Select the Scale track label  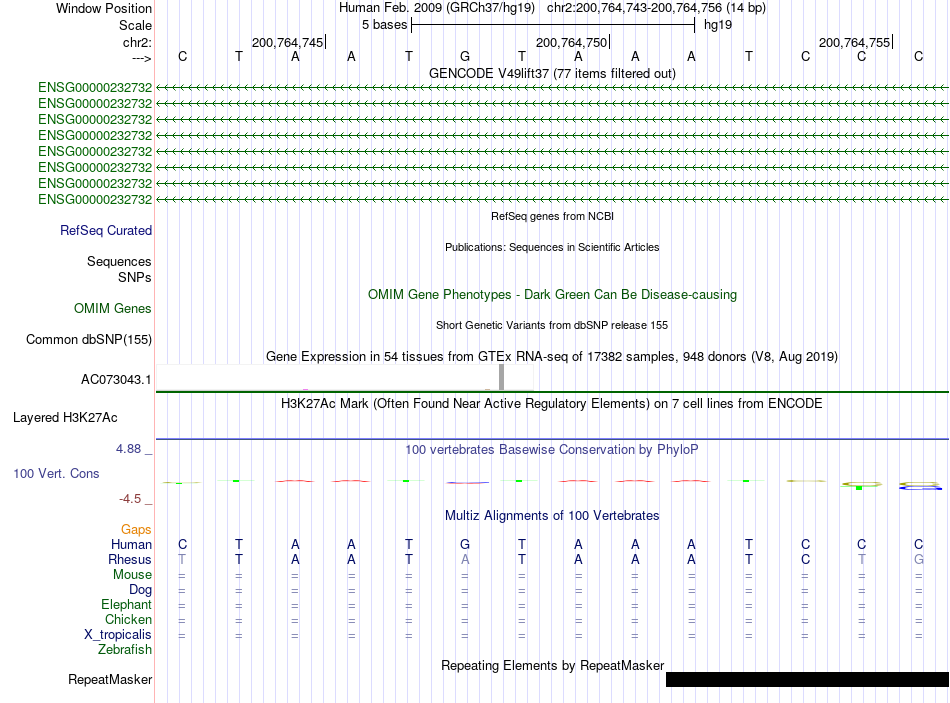[x=135, y=25]
